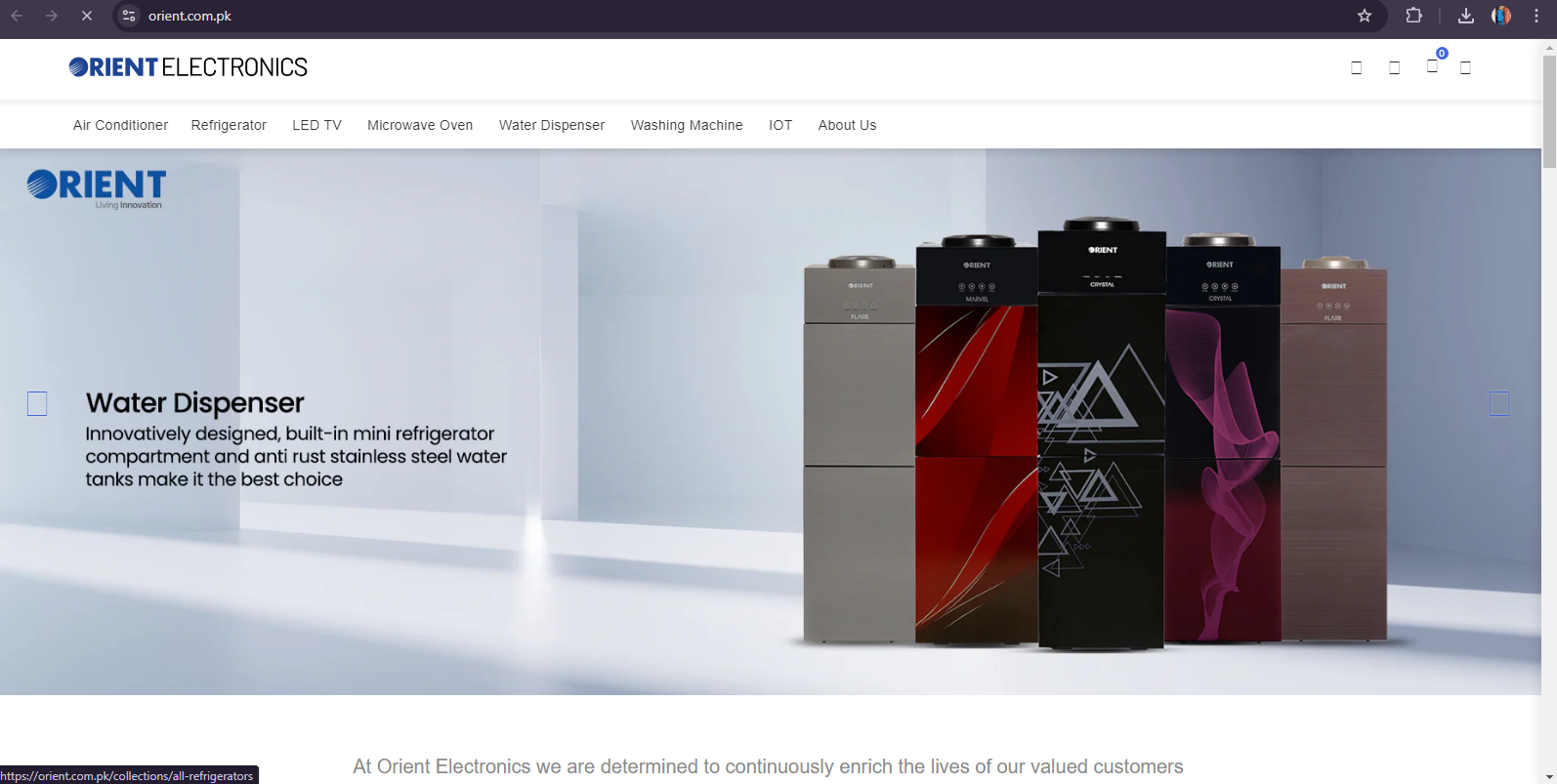Open the Chrome profile avatar
This screenshot has width=1557, height=784.
[x=1501, y=16]
